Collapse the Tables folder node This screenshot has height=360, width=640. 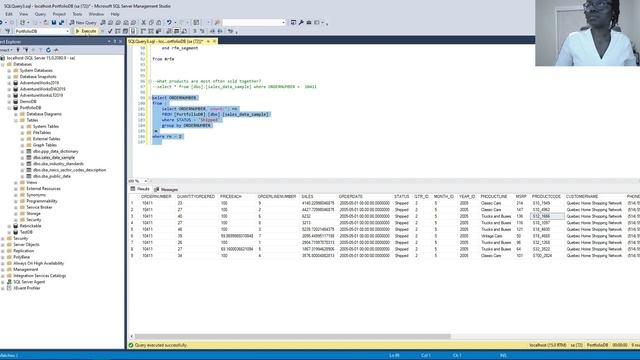pos(16,120)
